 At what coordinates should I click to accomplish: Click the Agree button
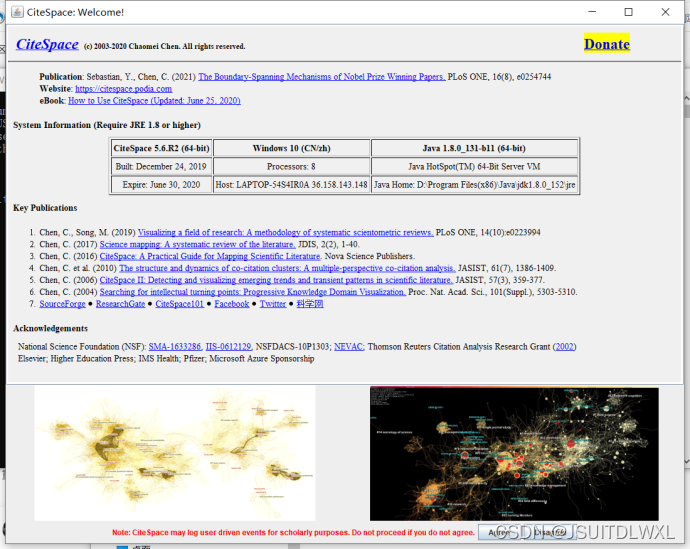click(x=501, y=532)
